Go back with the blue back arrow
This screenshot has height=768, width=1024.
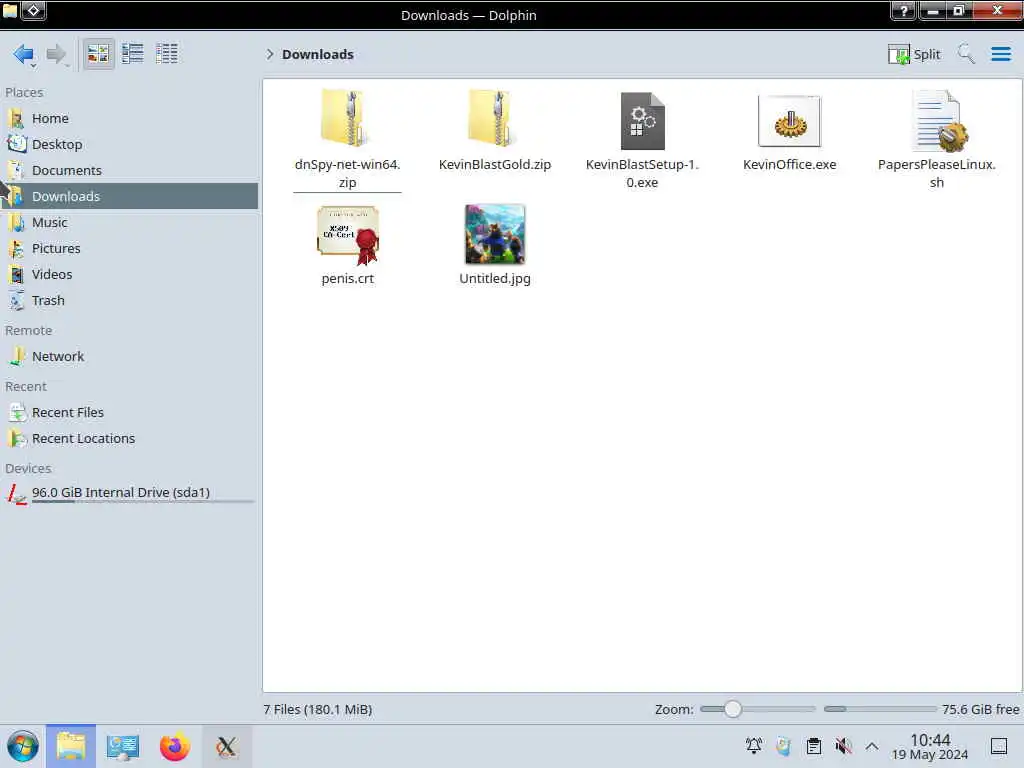22,54
